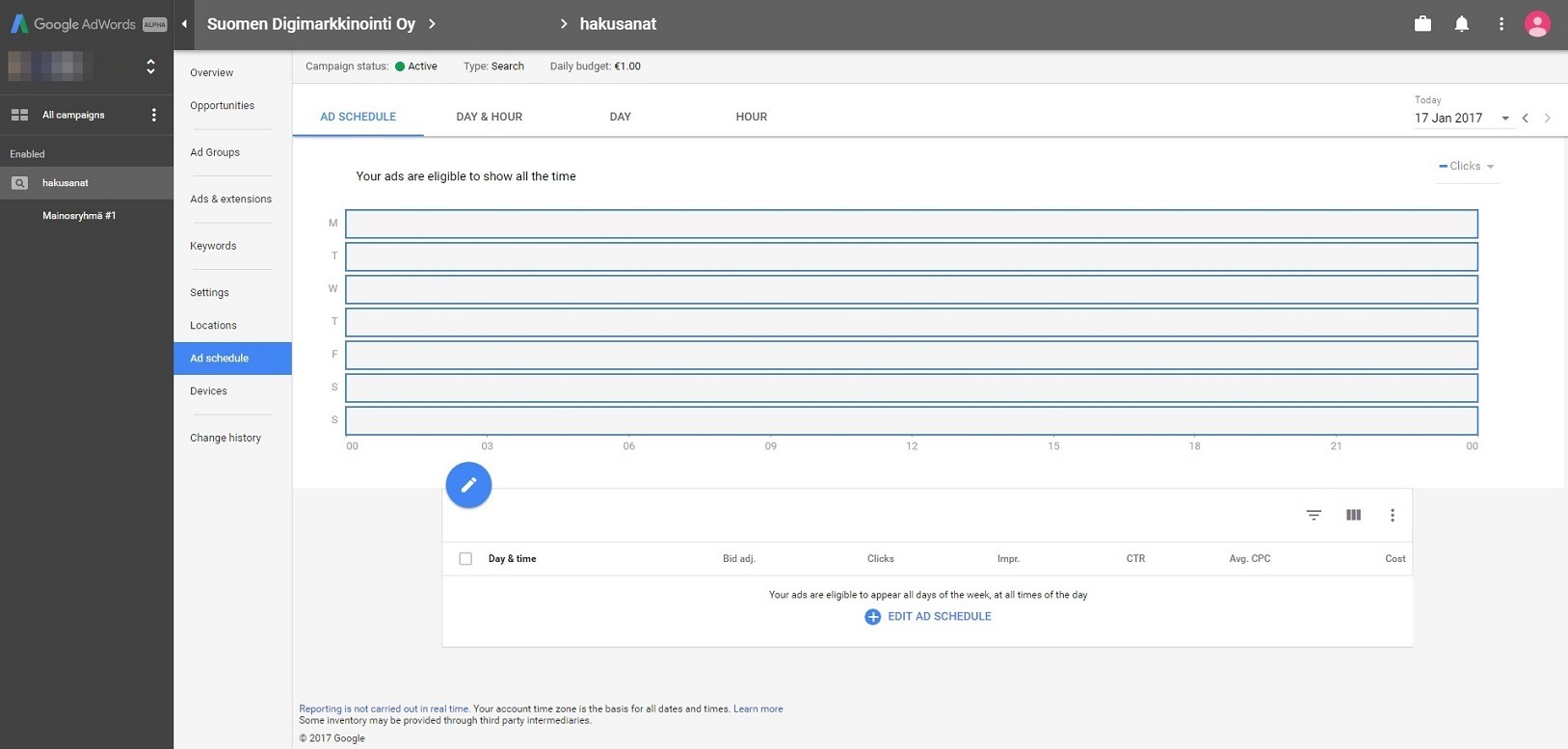
Task: Go to next date range arrow
Action: coord(1548,118)
